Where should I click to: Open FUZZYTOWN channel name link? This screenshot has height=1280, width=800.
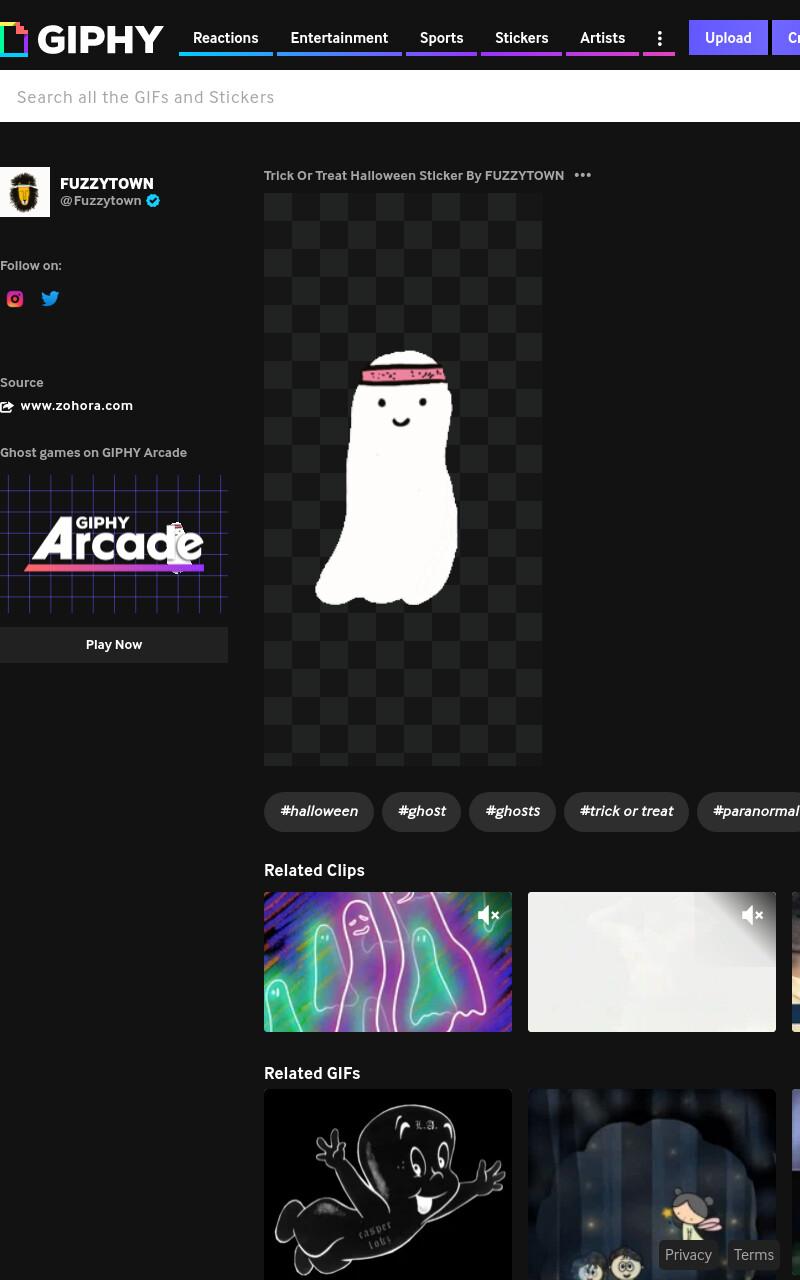pyautogui.click(x=107, y=183)
